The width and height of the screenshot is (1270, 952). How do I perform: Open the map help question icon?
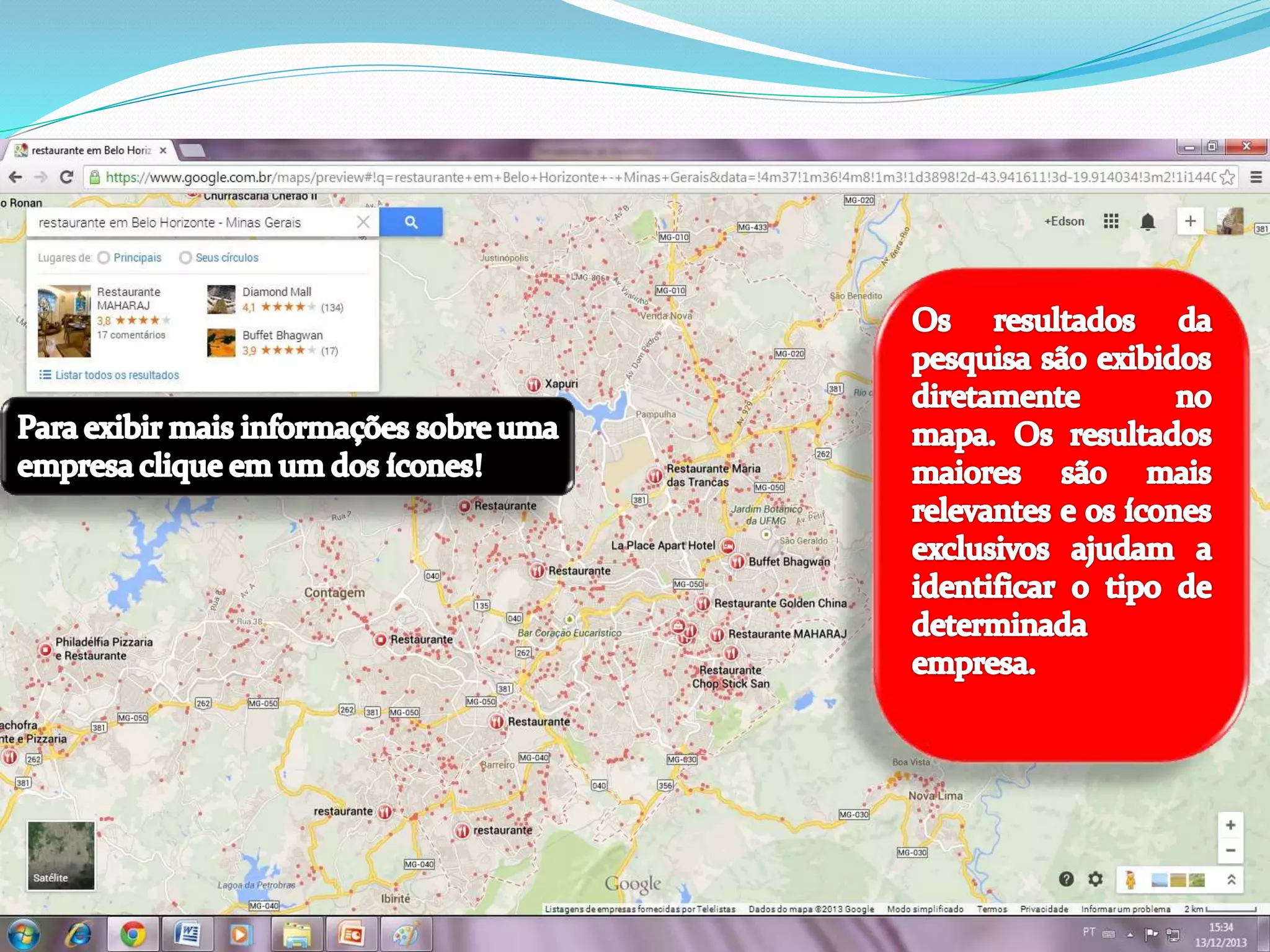(1066, 879)
